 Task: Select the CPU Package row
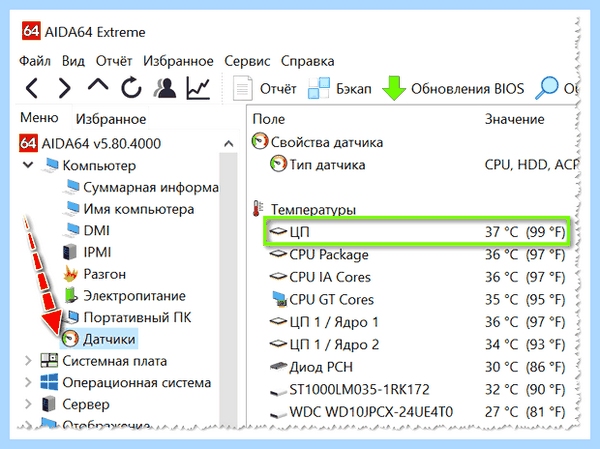[x=417, y=255]
